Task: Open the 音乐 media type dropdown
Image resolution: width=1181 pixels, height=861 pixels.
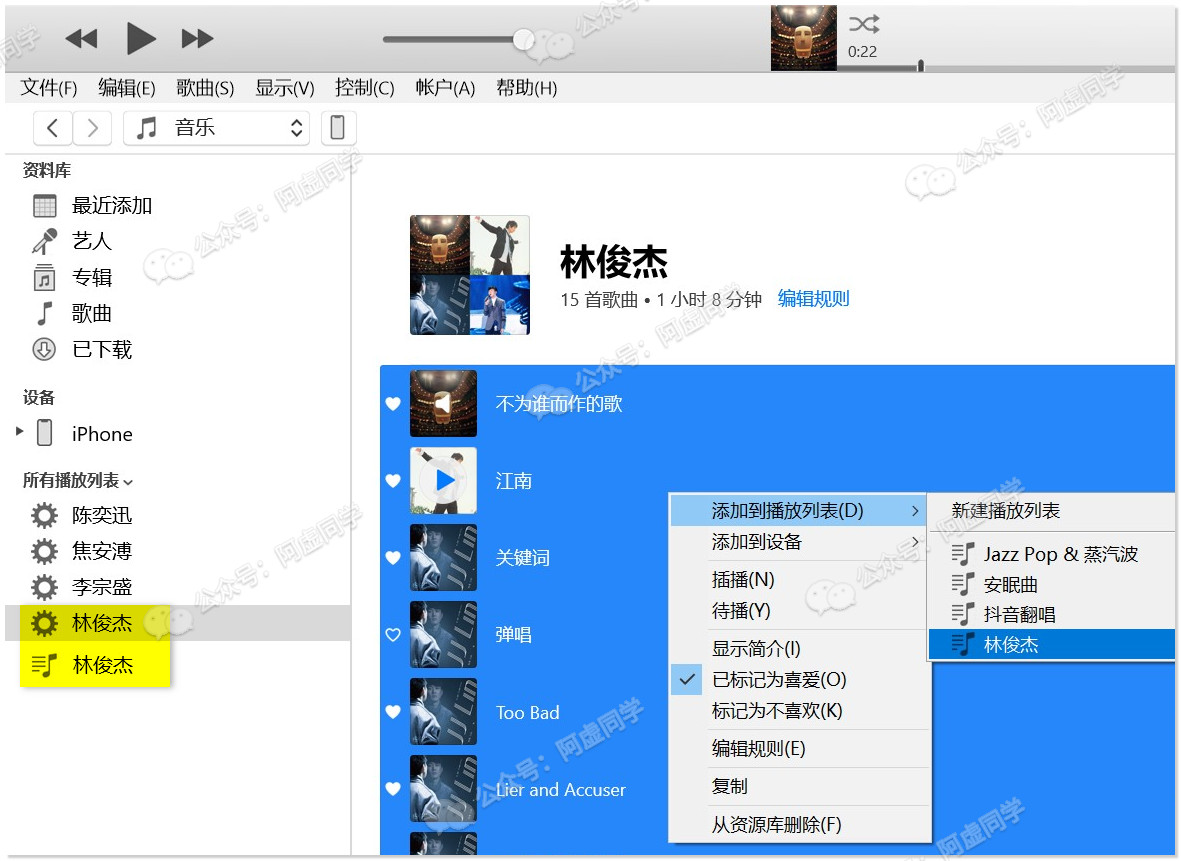Action: point(217,128)
